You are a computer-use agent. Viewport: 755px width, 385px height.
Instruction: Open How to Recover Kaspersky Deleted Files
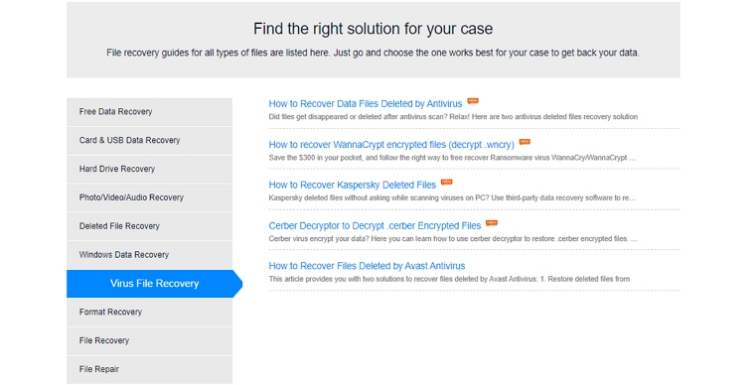coord(352,185)
